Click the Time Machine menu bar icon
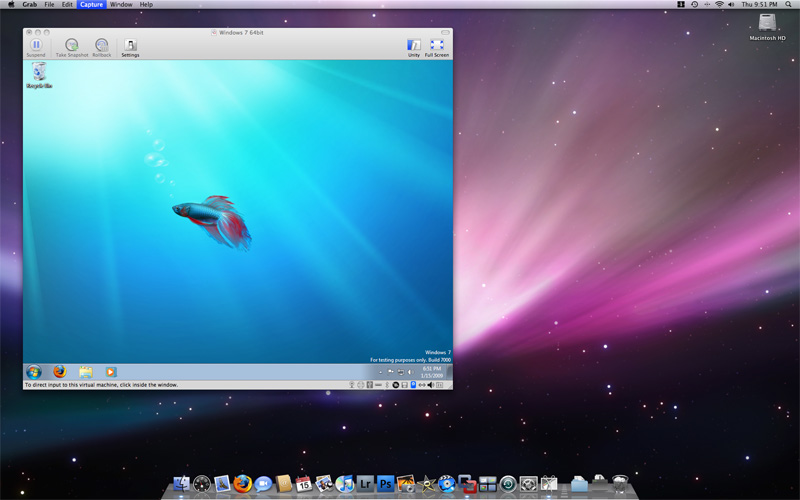Viewport: 800px width, 500px height. [x=694, y=4]
